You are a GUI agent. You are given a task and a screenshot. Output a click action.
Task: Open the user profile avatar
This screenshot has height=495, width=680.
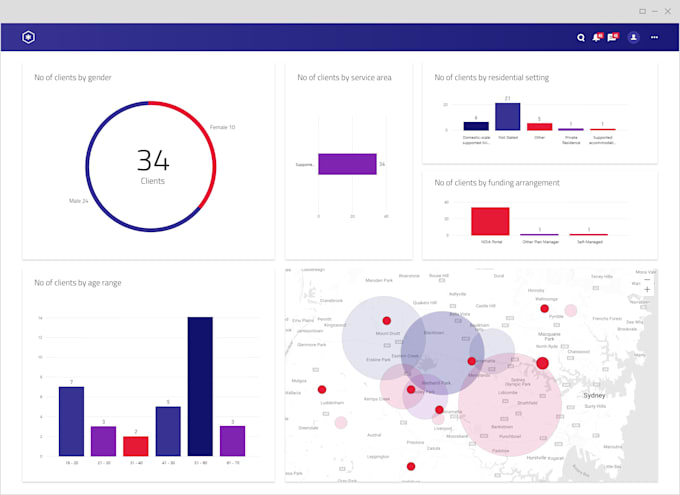click(x=633, y=37)
